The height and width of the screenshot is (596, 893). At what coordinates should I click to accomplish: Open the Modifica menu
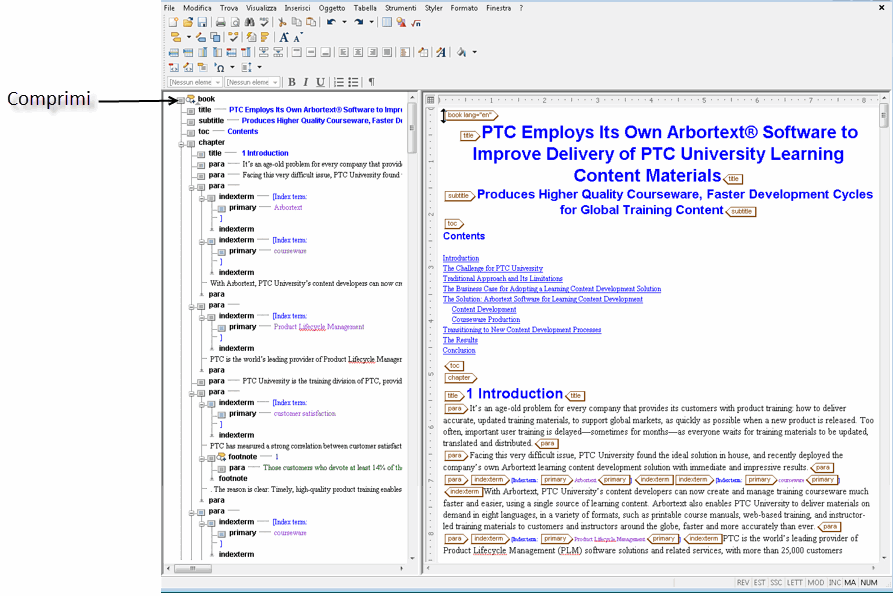click(x=197, y=8)
